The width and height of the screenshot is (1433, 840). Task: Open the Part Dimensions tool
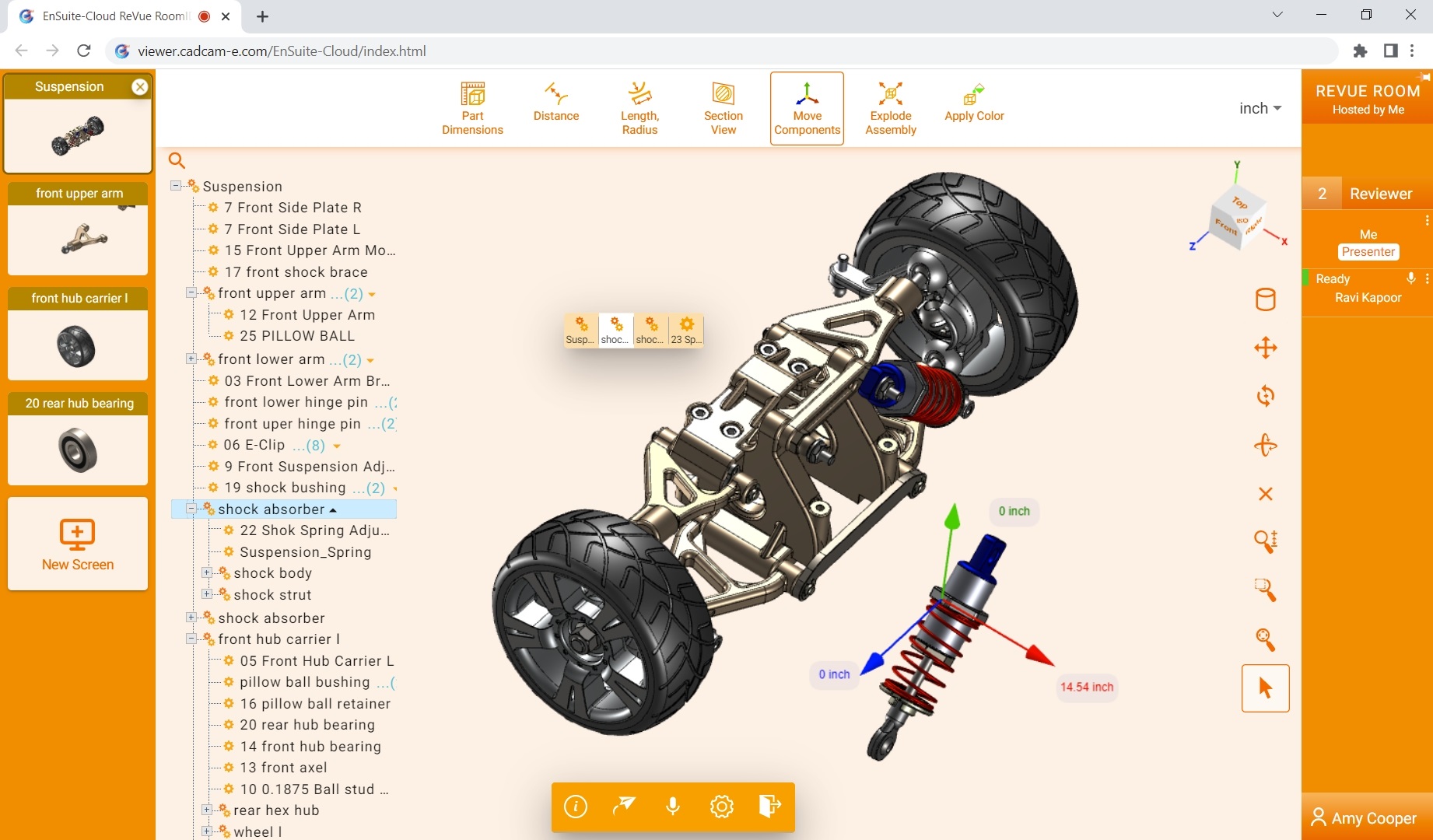[472, 108]
